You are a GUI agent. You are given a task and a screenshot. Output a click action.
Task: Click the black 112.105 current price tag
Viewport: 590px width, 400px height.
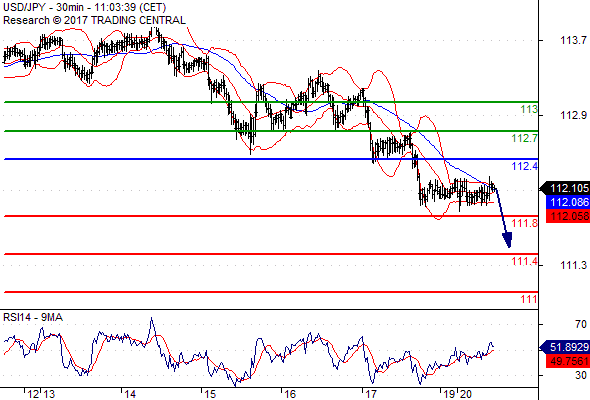565,188
